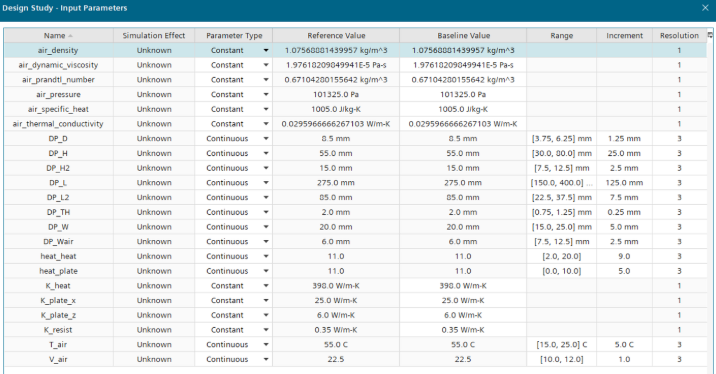Open Parameter Type dropdown for DP_D
The image size is (716, 374).
click(x=266, y=138)
